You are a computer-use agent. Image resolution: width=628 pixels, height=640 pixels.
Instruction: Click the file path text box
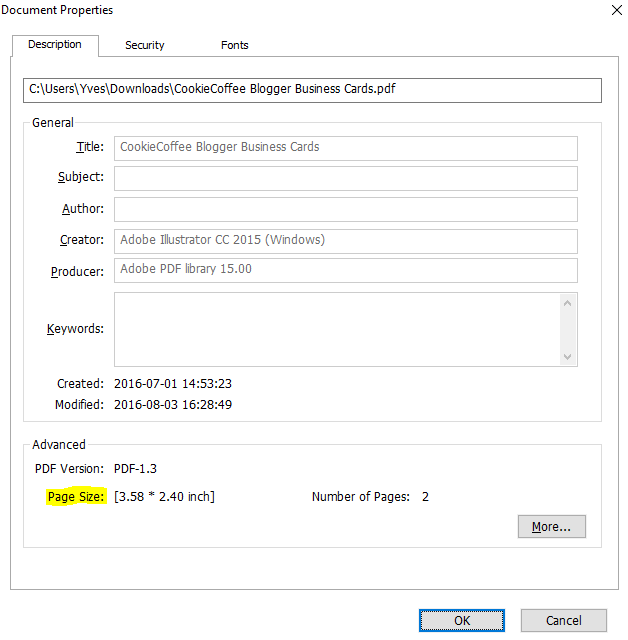[312, 90]
